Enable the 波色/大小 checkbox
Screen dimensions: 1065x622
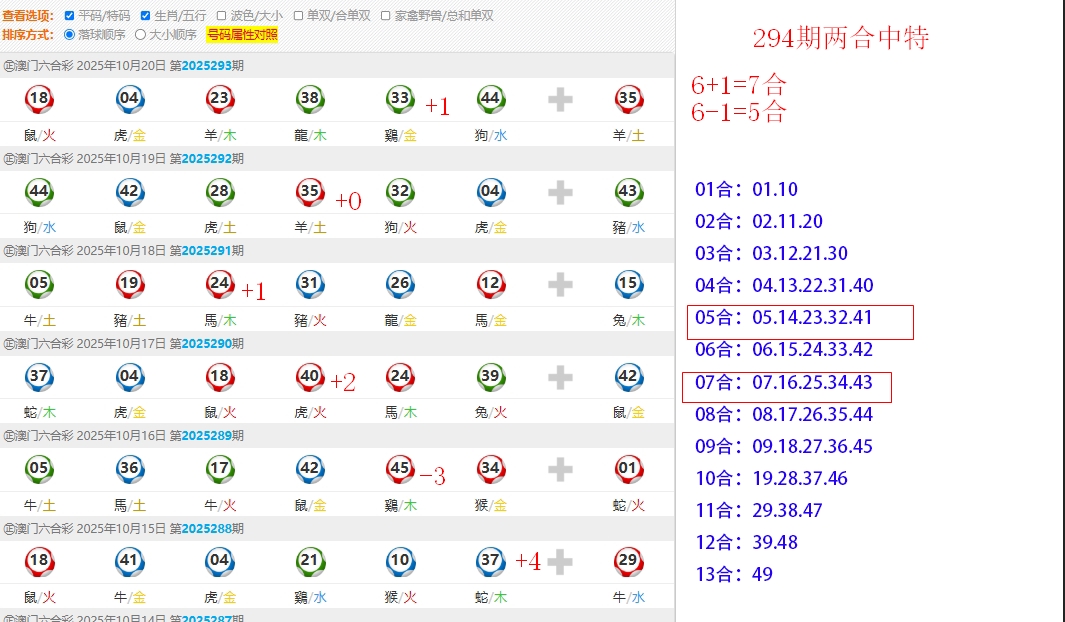(222, 16)
